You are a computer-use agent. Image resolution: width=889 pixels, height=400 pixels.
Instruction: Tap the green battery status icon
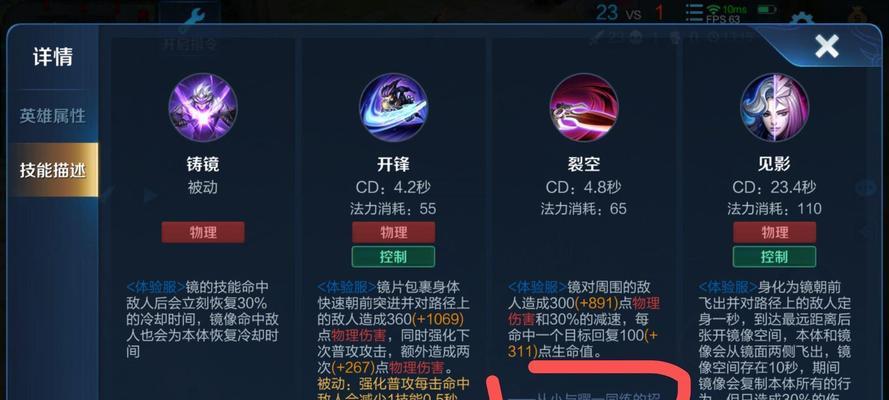pos(767,10)
